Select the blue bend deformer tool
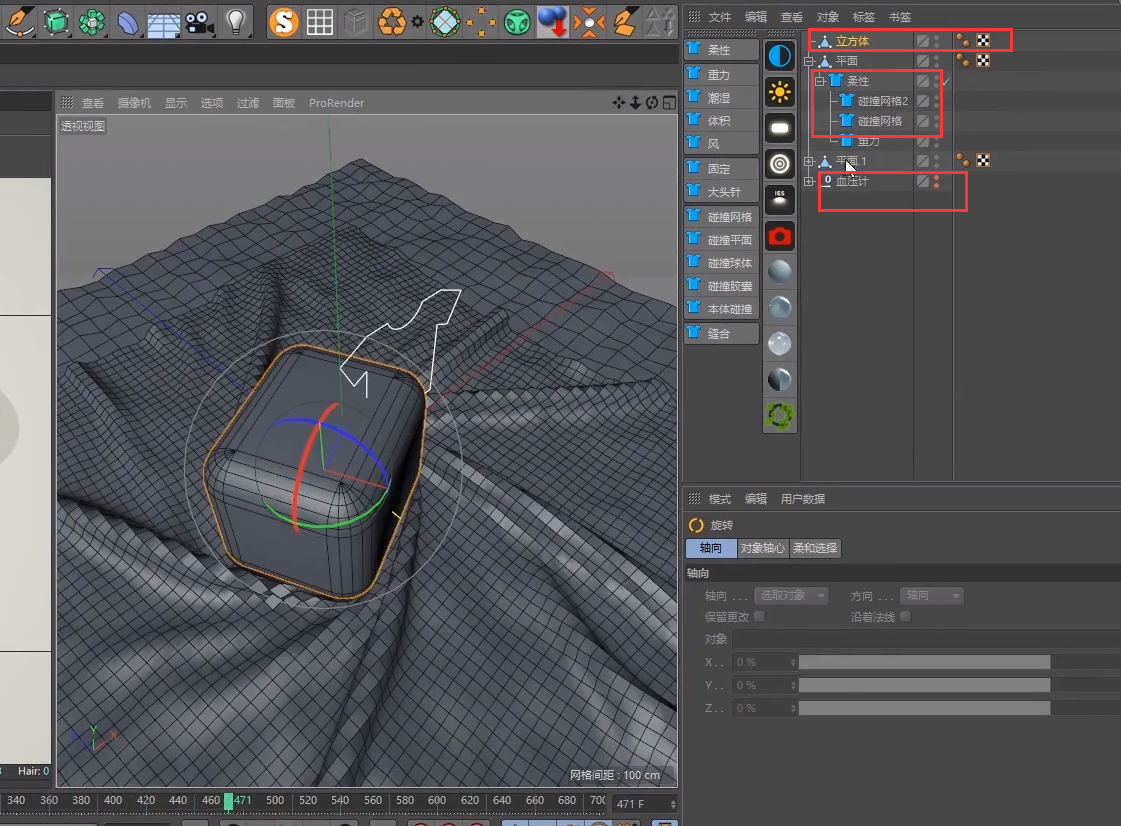 127,22
